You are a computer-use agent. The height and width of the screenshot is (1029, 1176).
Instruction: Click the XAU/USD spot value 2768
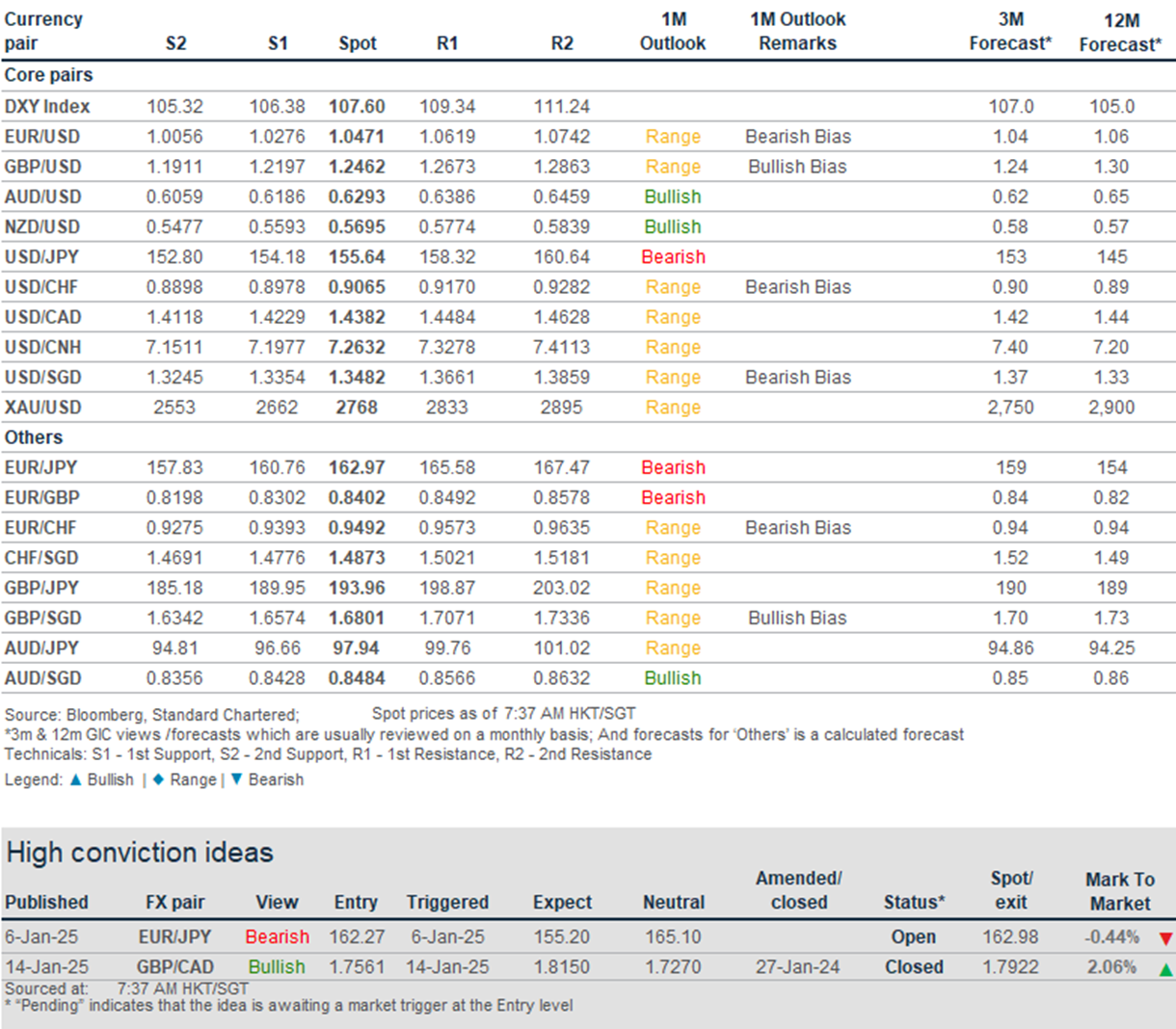tap(357, 407)
